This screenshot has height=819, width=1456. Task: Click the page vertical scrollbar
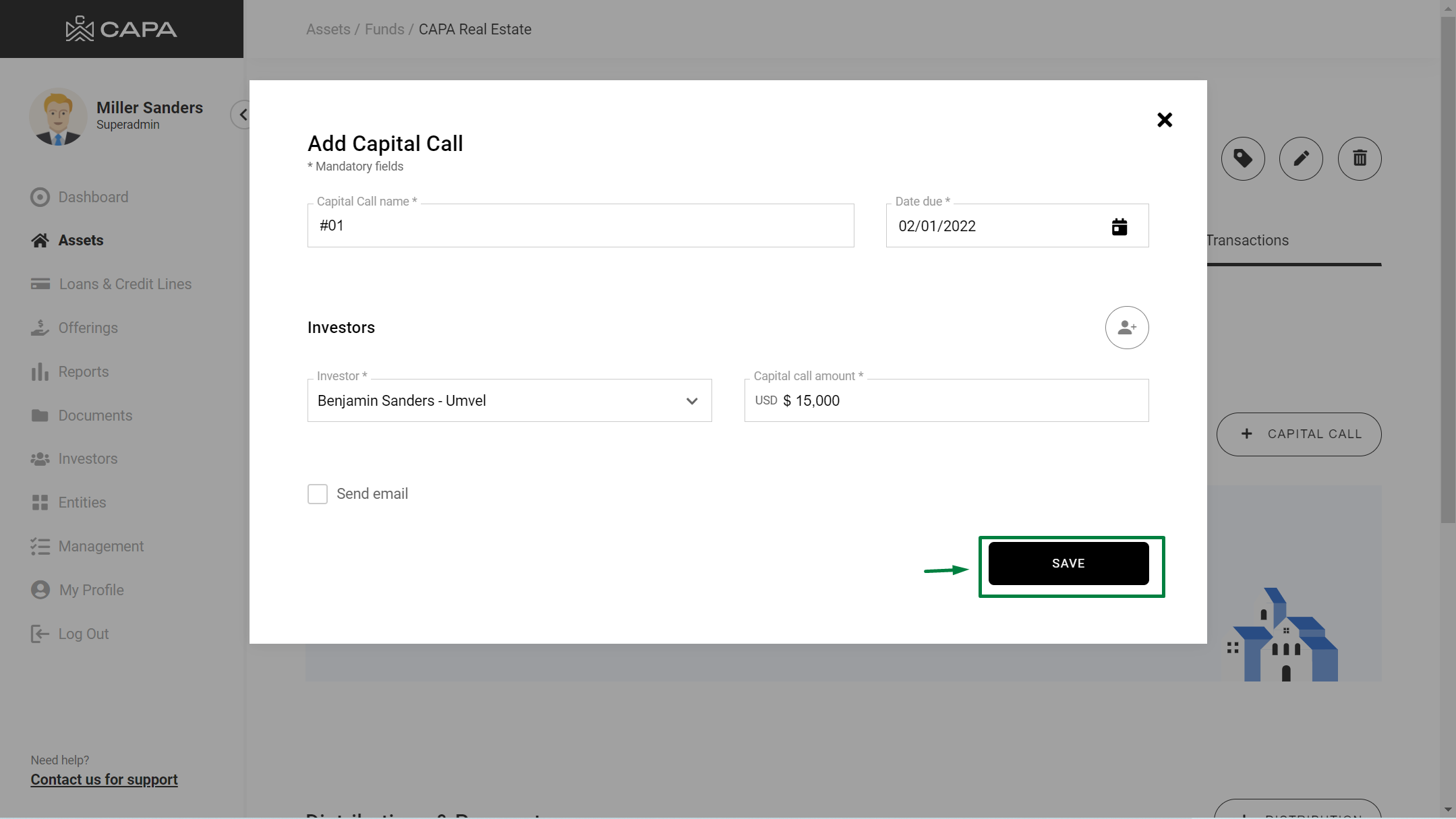(x=1447, y=270)
